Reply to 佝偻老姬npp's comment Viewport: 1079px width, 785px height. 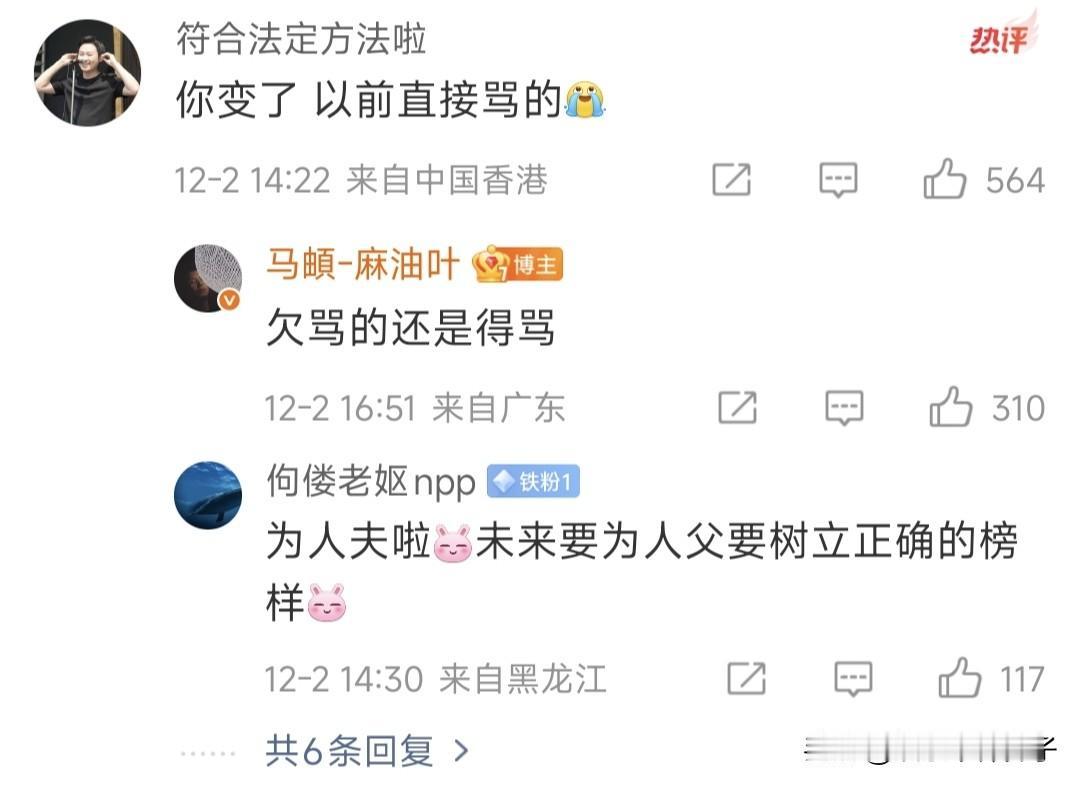coord(853,679)
